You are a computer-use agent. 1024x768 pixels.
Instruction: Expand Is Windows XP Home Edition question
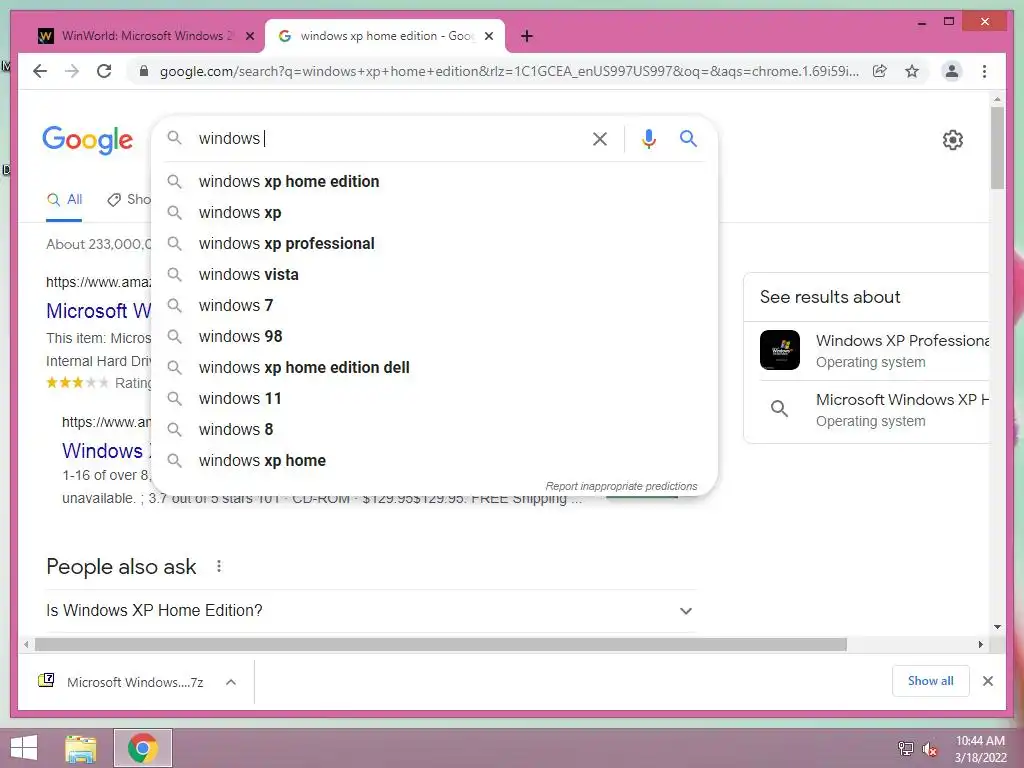coord(371,611)
